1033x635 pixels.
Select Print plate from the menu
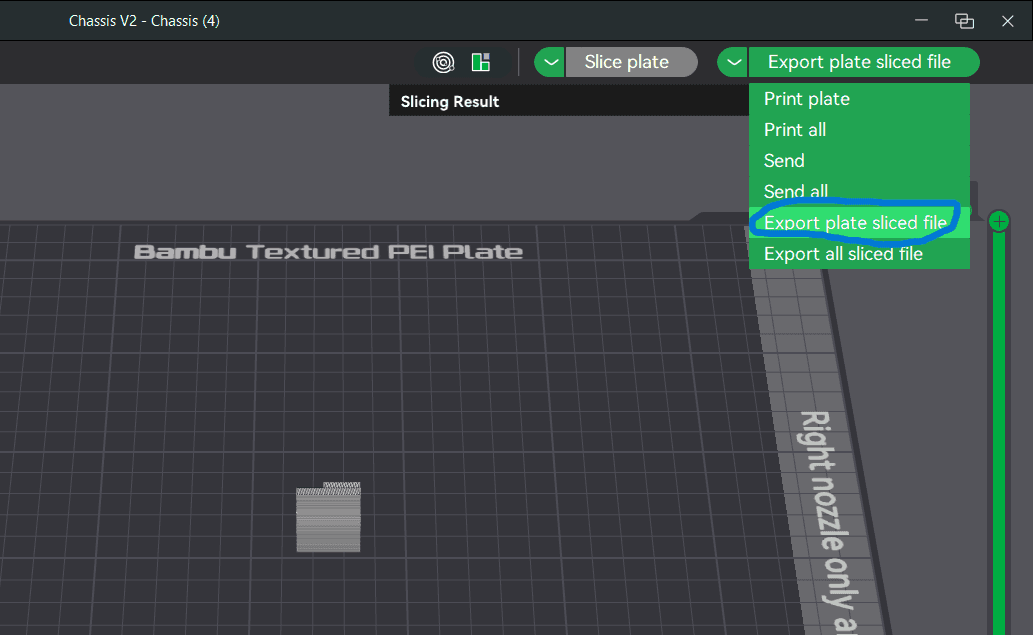coord(807,99)
